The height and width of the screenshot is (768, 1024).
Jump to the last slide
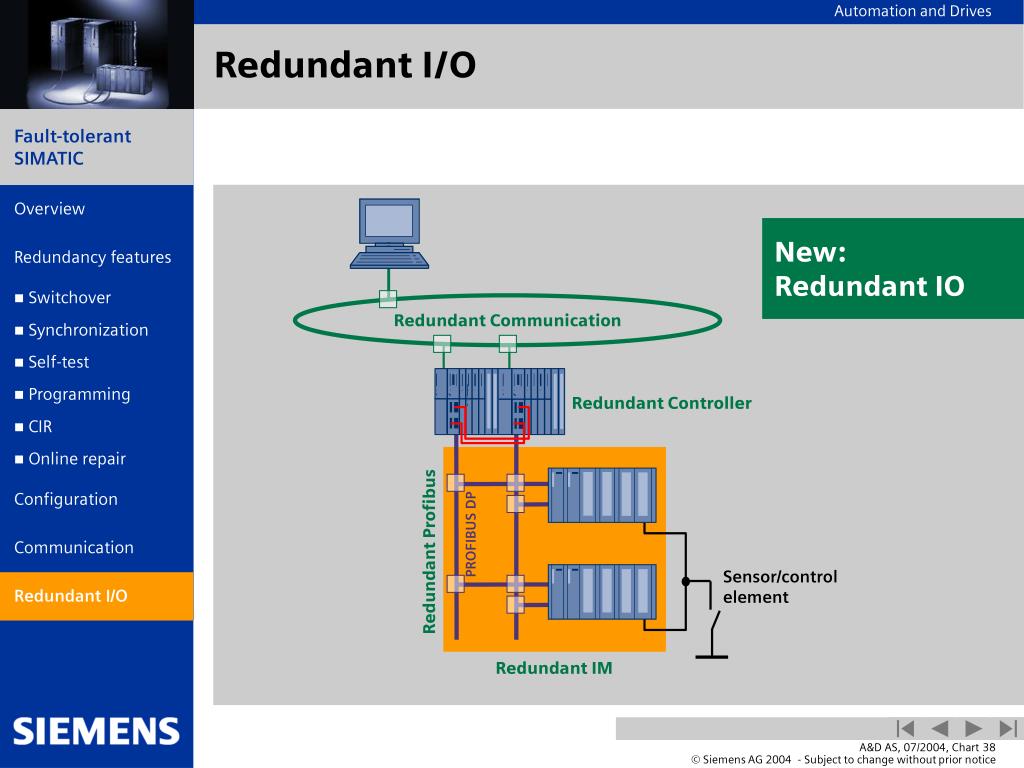(1008, 728)
